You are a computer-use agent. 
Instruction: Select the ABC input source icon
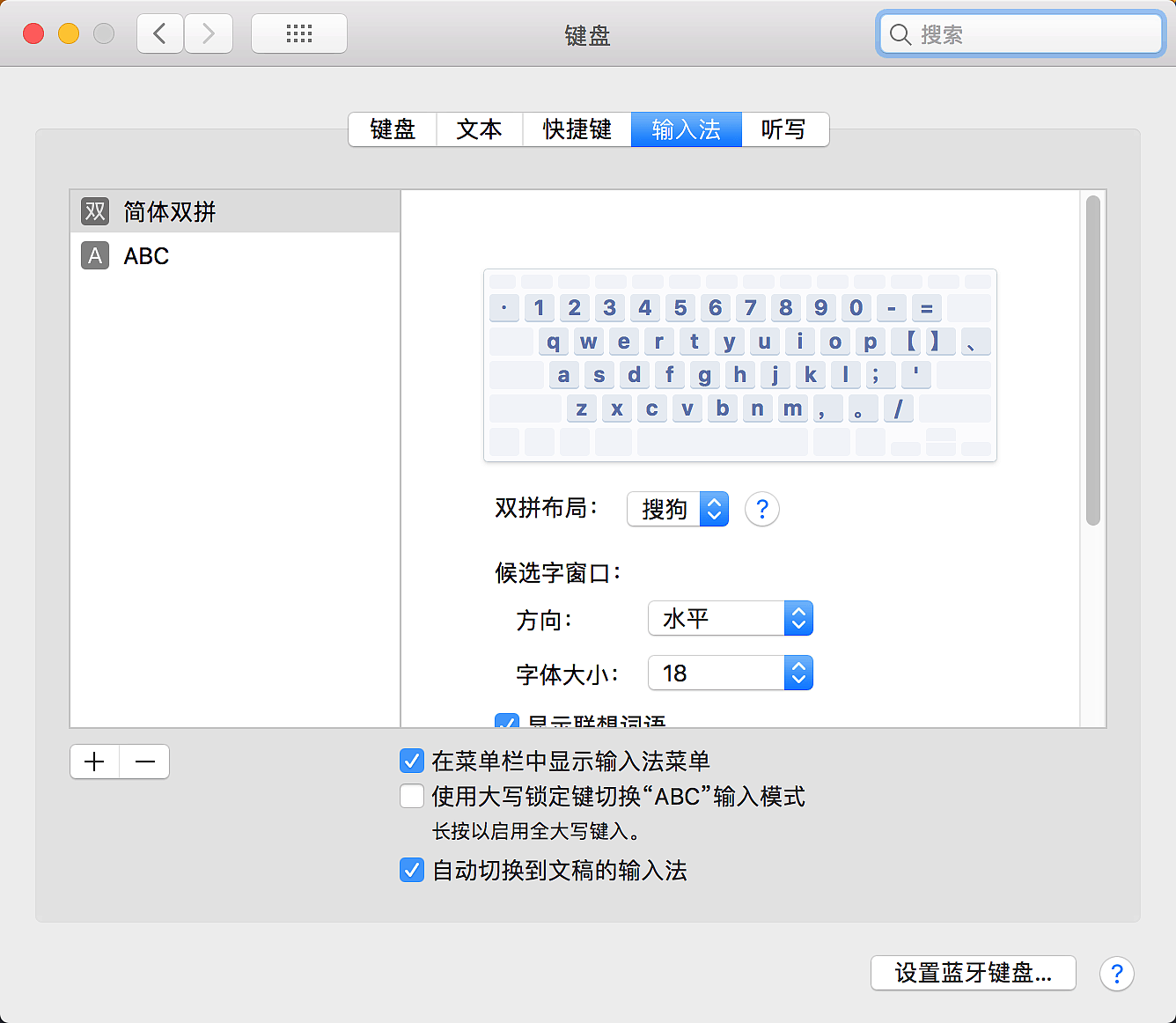[x=95, y=256]
